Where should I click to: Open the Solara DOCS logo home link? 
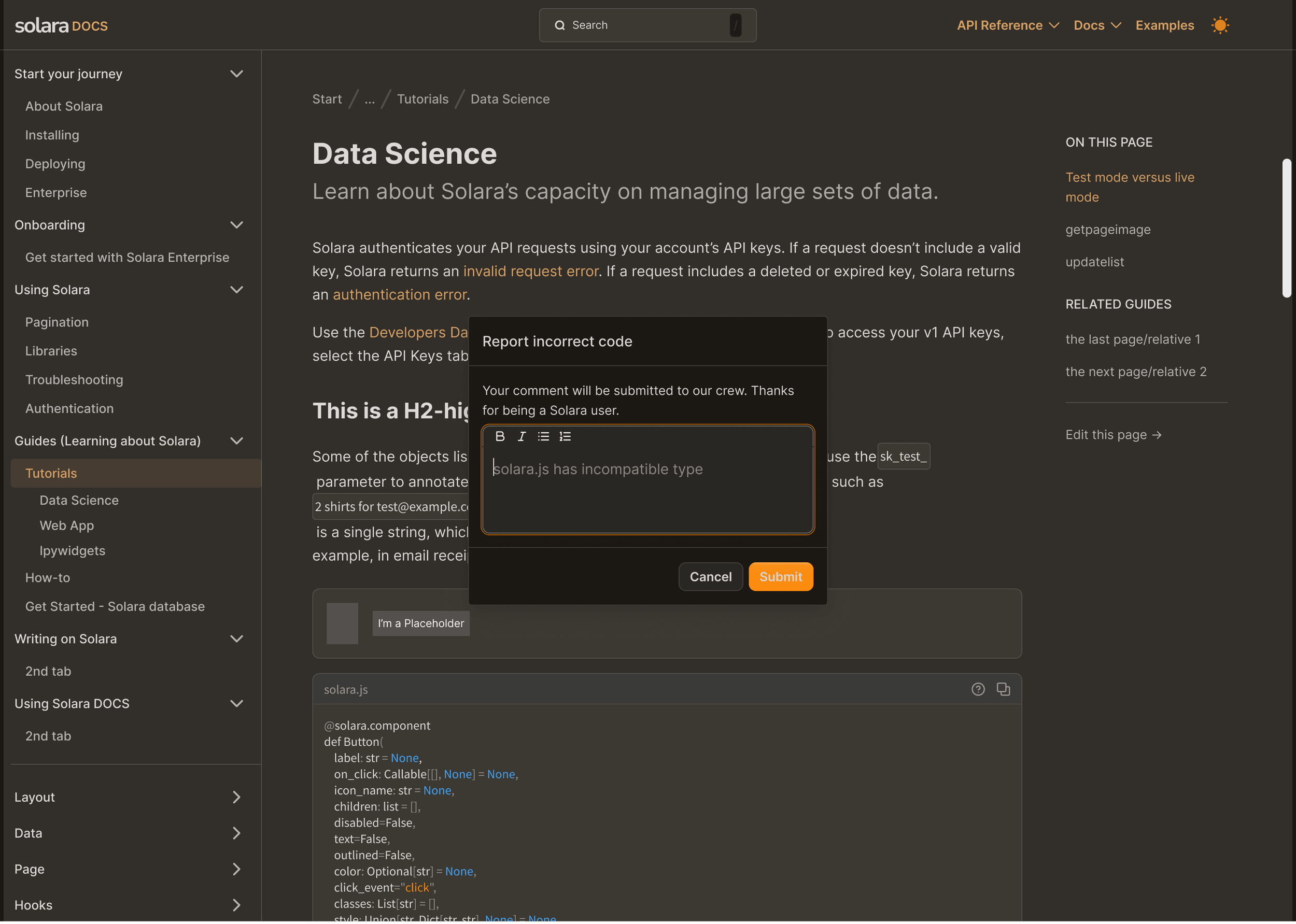coord(62,25)
